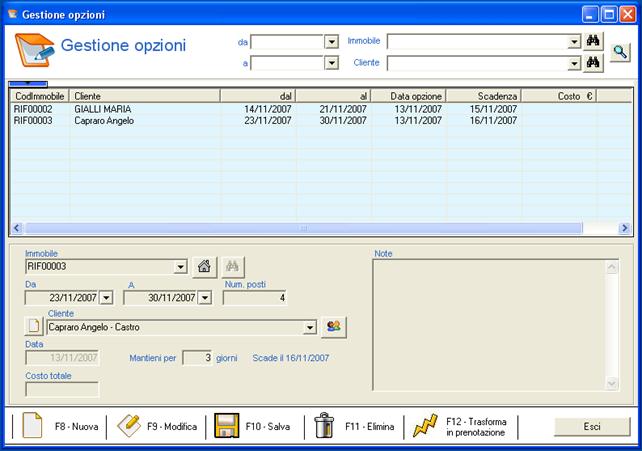The image size is (642, 451).
Task: Create new option with F8 - Nuova
Action: pyautogui.click(x=60, y=426)
